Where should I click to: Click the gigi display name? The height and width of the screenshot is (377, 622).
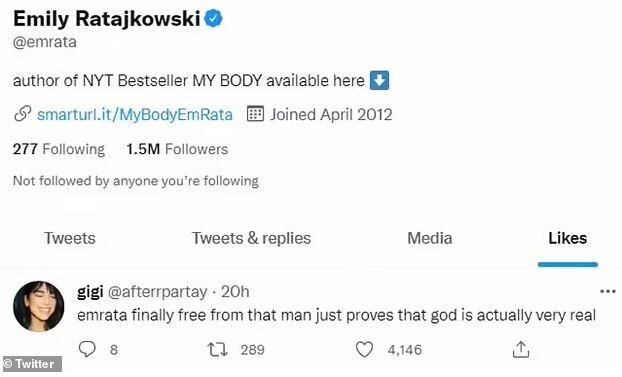coord(90,292)
